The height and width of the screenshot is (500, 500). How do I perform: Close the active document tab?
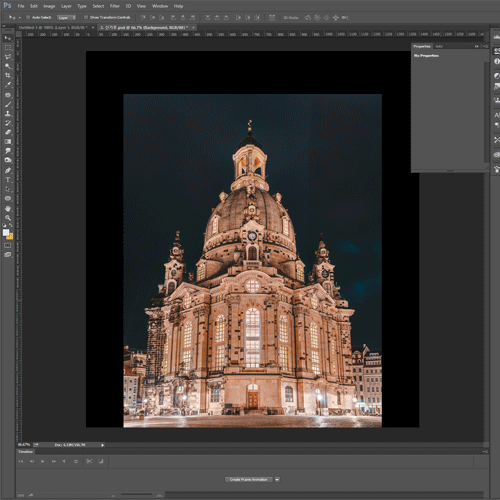[x=193, y=27]
